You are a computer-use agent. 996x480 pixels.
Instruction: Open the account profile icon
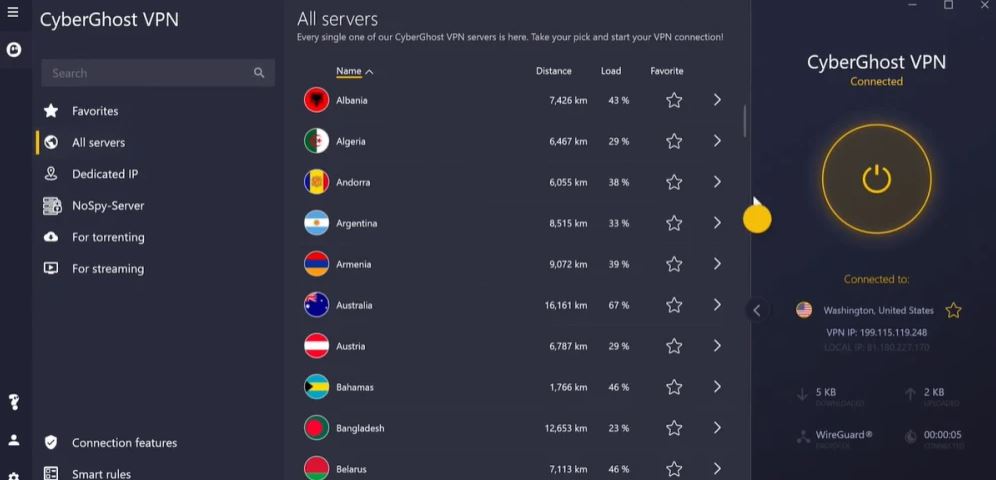pos(14,440)
